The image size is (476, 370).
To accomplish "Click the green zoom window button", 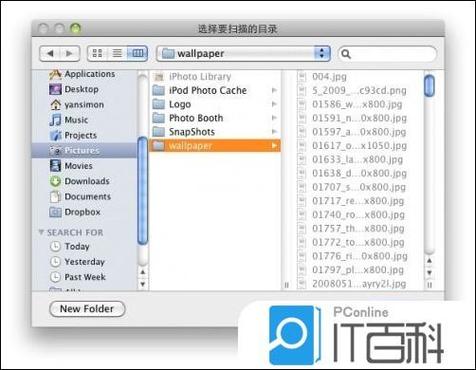I will (x=76, y=29).
